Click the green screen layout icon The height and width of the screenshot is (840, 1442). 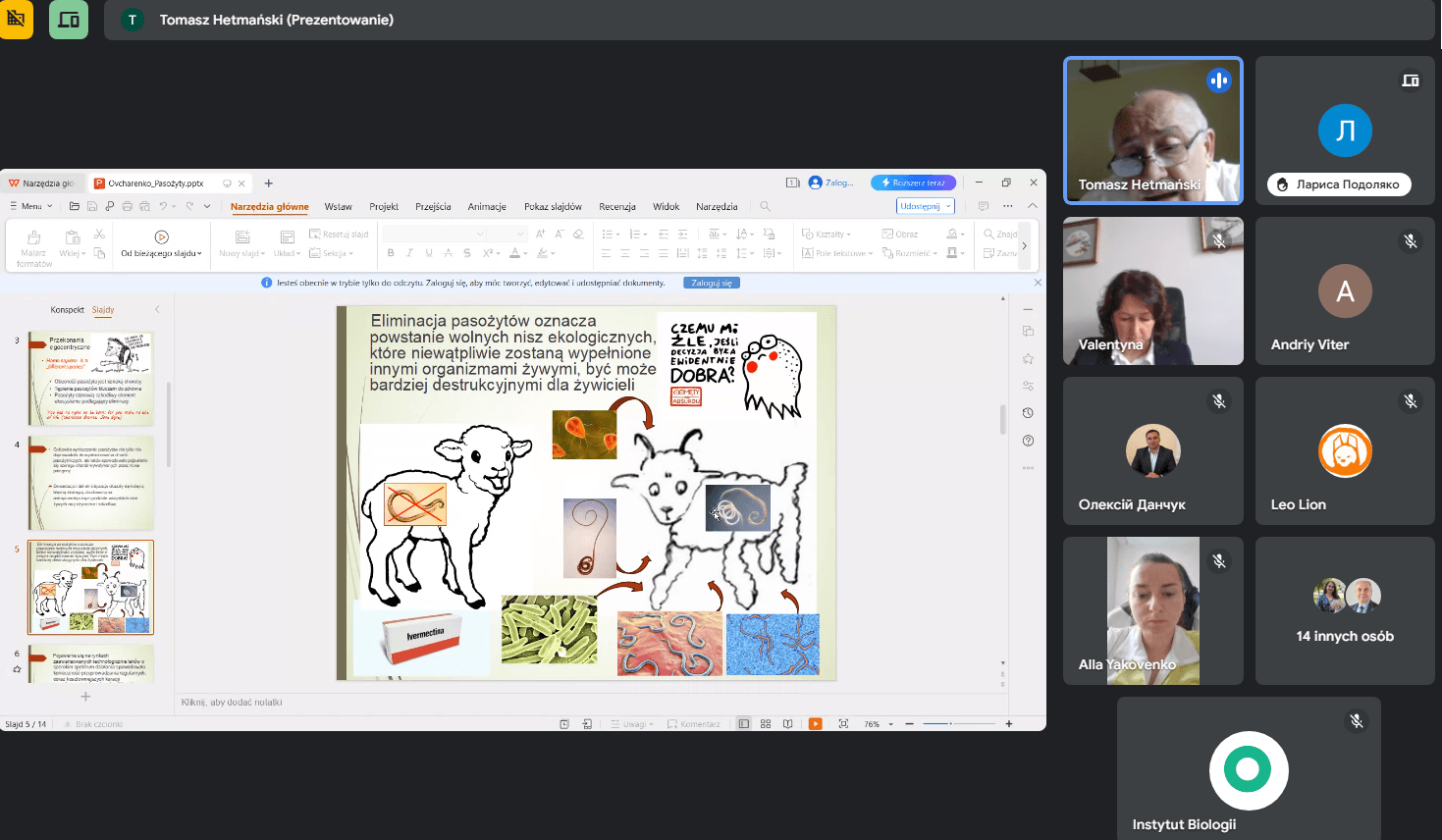[x=69, y=20]
